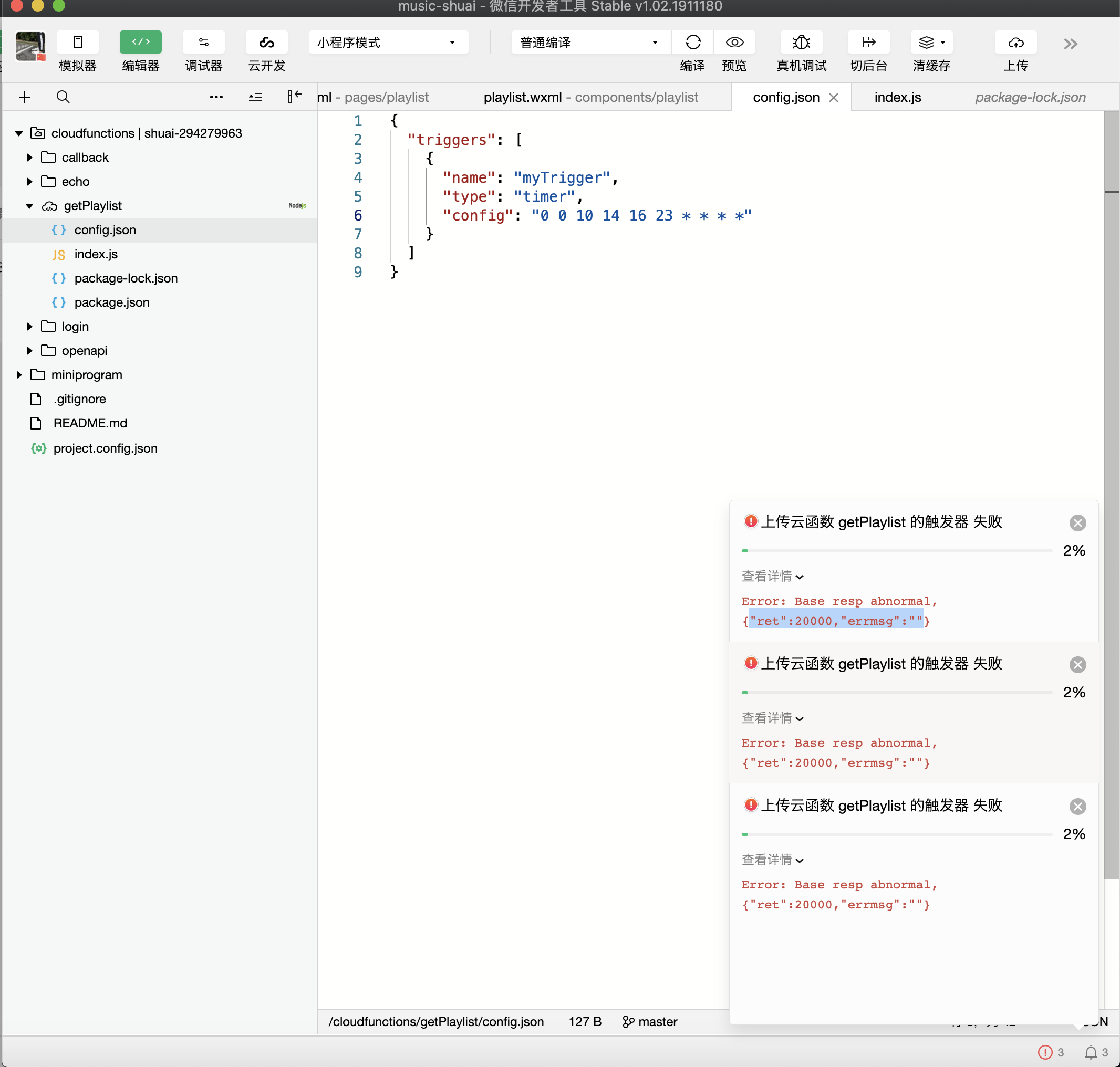The image size is (1120, 1067).
Task: Open the error count indicator
Action: [1051, 1052]
